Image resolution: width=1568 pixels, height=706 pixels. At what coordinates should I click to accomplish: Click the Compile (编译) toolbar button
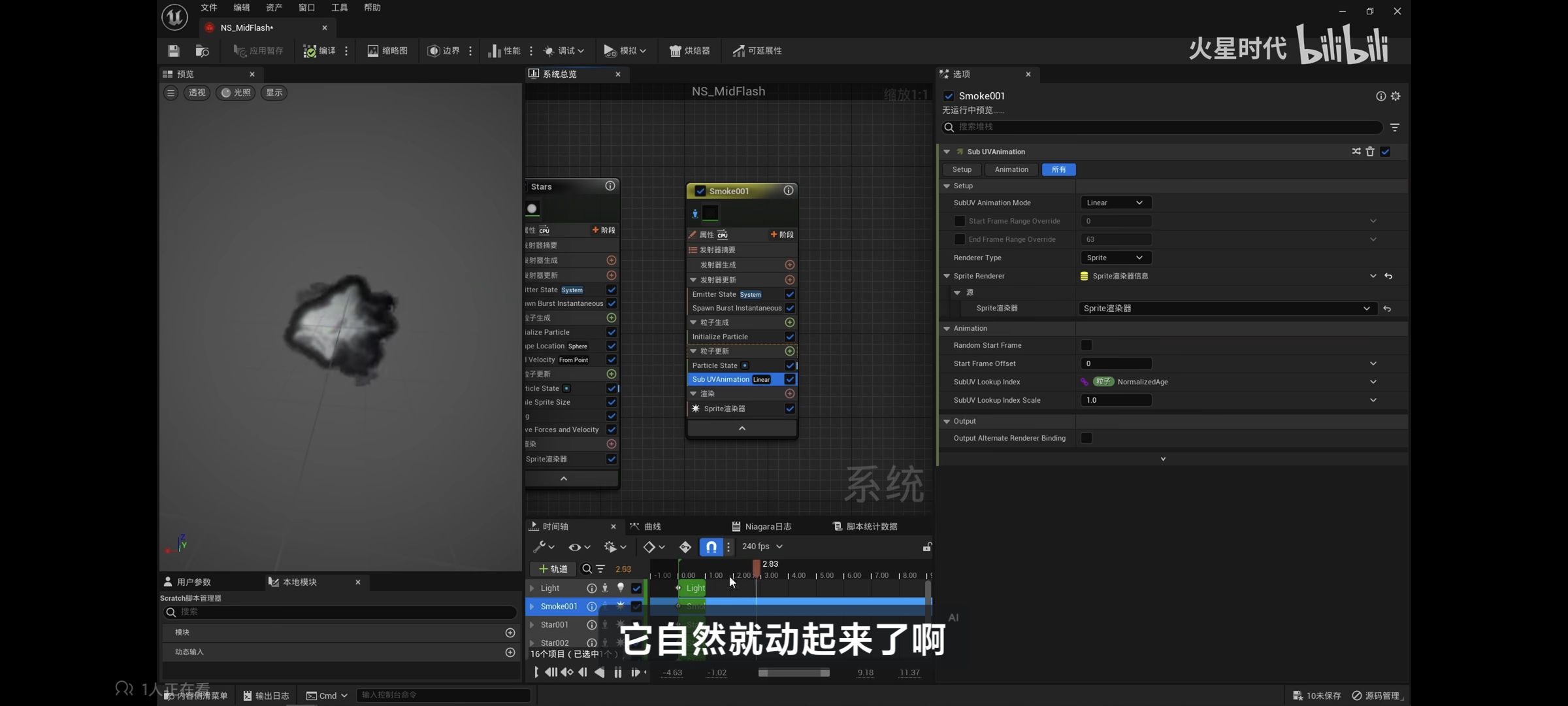320,51
